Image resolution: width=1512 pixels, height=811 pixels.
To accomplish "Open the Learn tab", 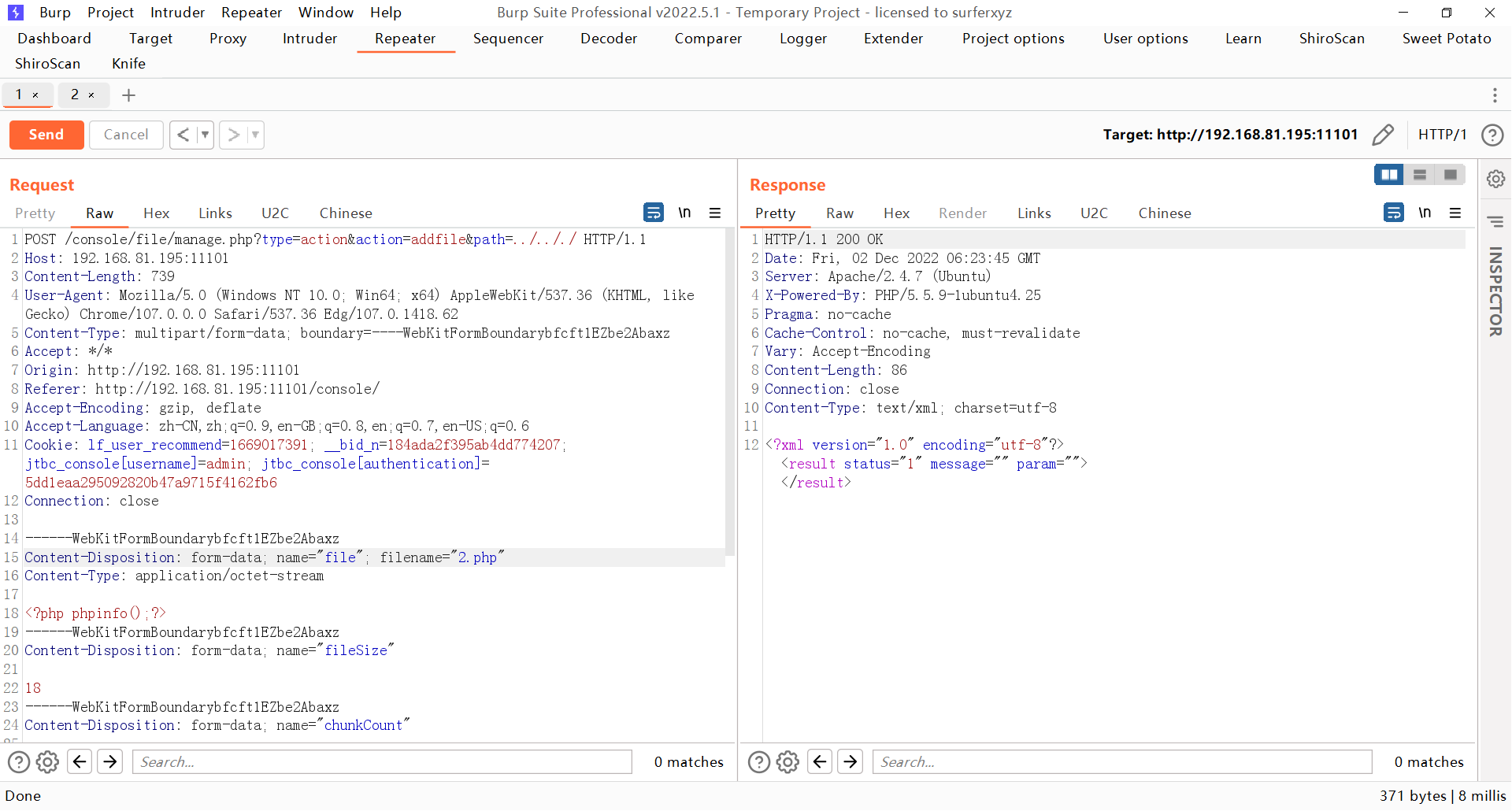I will coord(1243,39).
